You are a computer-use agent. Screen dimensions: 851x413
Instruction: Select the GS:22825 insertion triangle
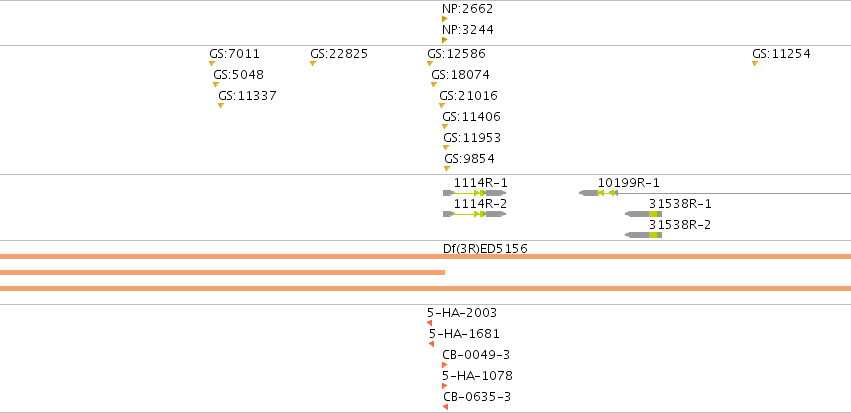[313, 63]
